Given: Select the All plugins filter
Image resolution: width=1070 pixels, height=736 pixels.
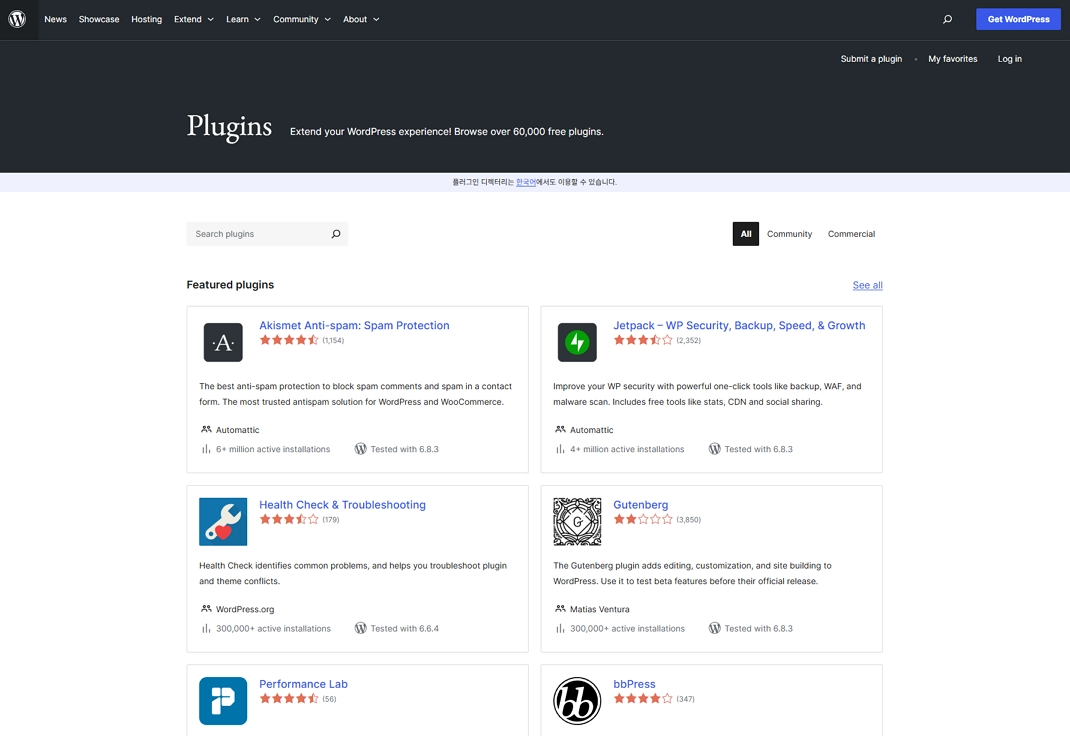Looking at the screenshot, I should (746, 234).
